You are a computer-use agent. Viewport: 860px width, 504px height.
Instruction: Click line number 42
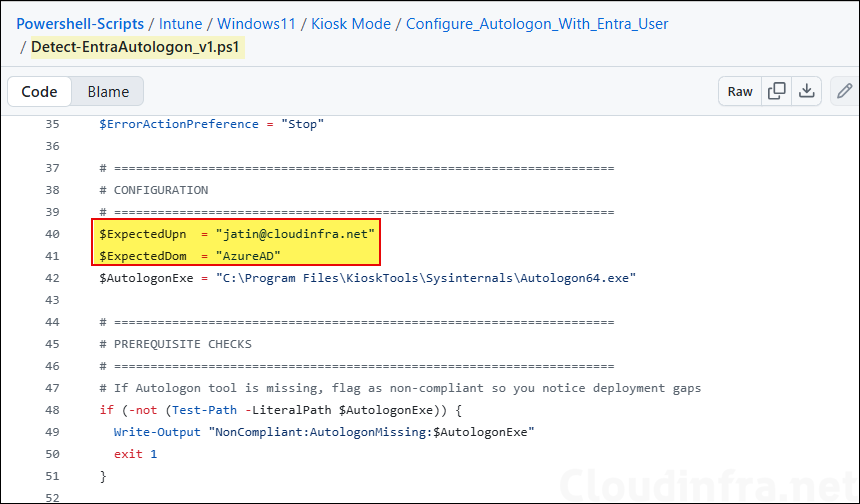point(52,277)
